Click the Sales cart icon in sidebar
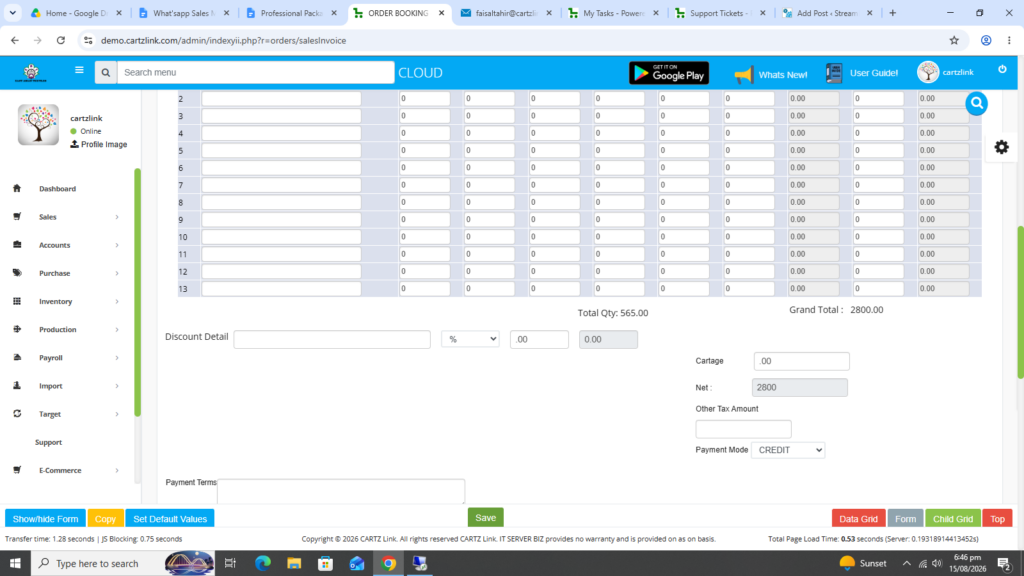The image size is (1024, 576). click(17, 216)
